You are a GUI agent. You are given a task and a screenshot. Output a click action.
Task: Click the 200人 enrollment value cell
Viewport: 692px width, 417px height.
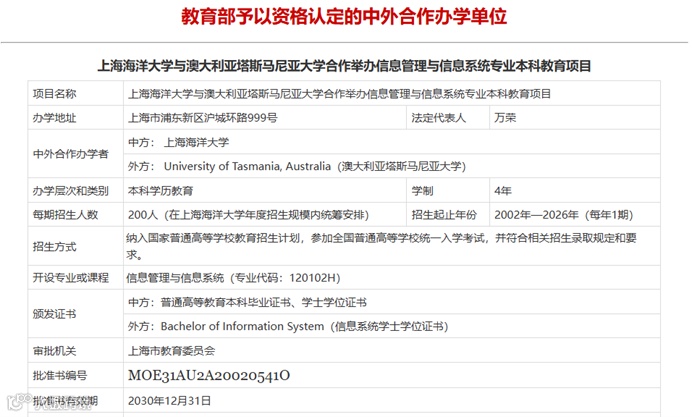[x=265, y=215]
